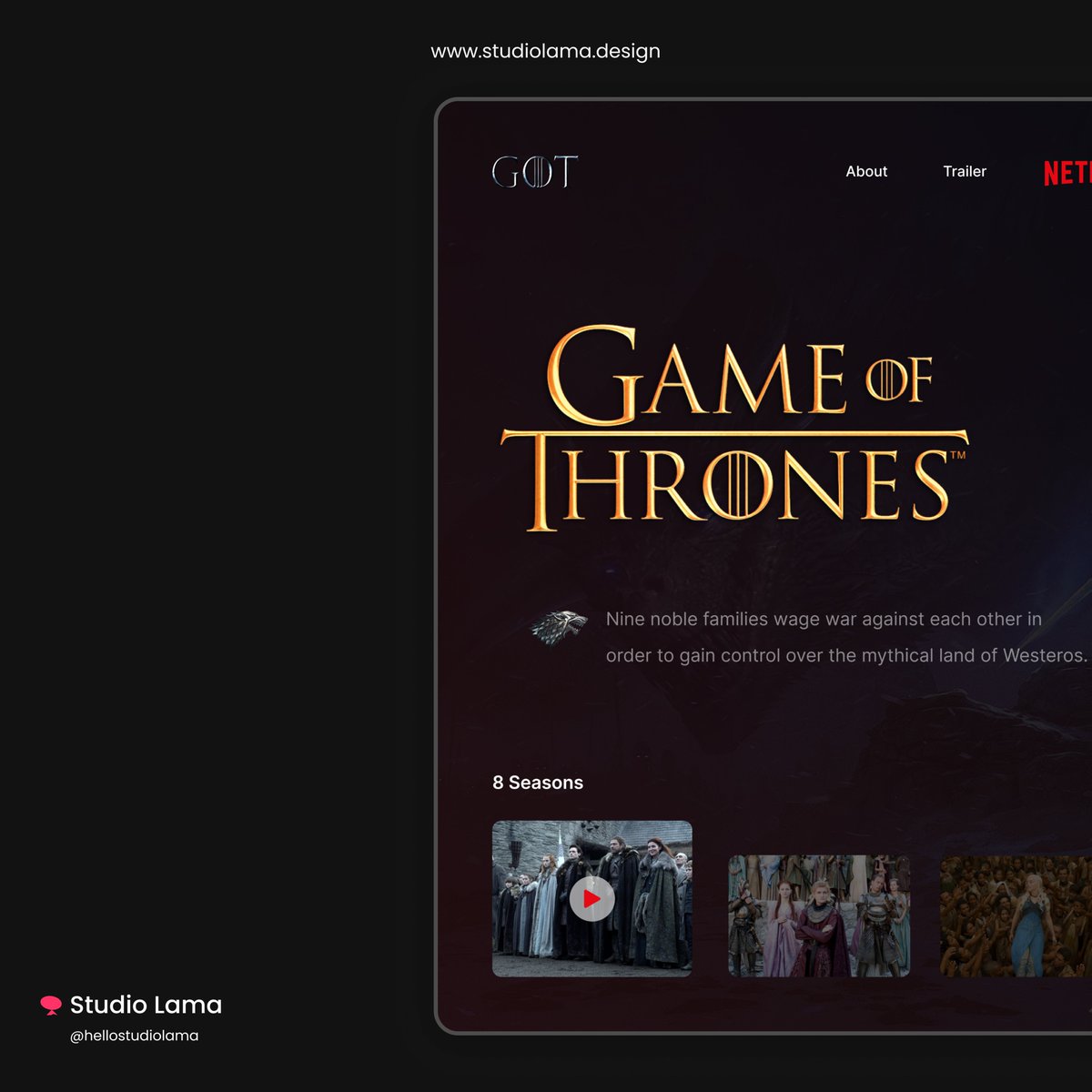1092x1092 pixels.
Task: Open the www.studiolama.design link
Action: (546, 51)
